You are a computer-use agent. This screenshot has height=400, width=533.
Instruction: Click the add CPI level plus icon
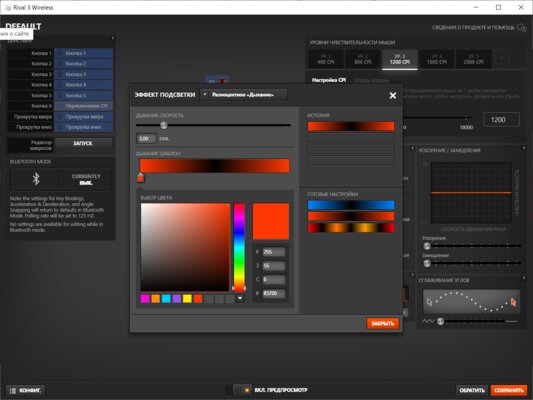pyautogui.click(x=502, y=59)
